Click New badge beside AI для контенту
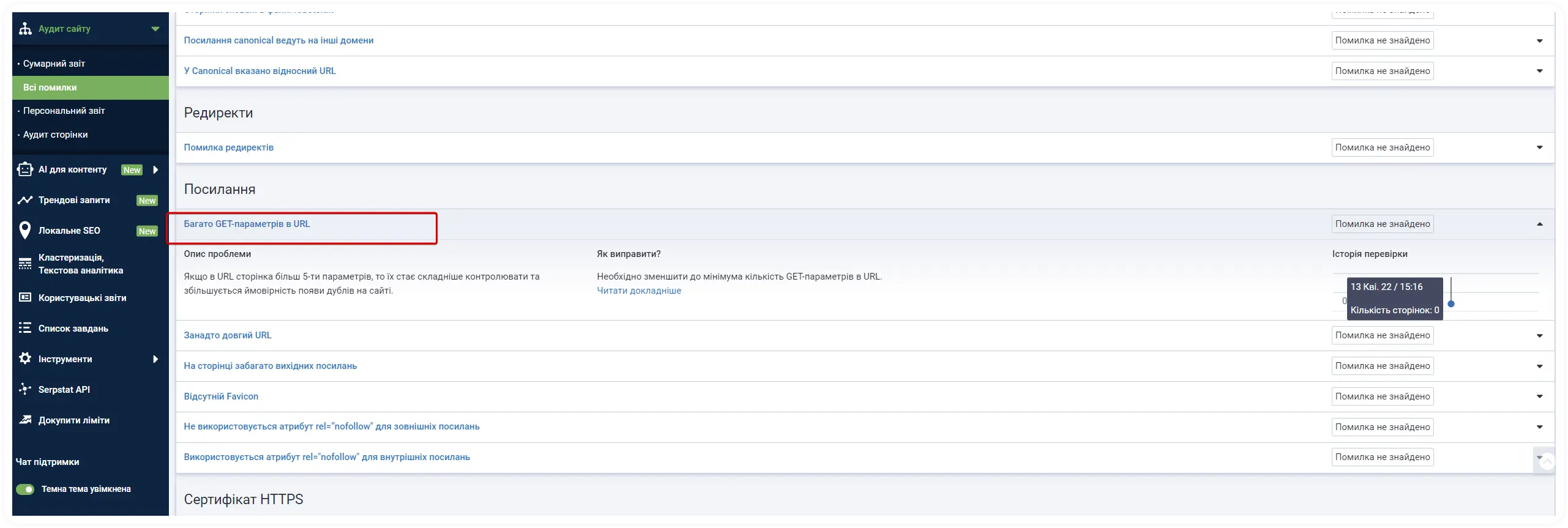This screenshot has width=1568, height=528. tap(132, 170)
